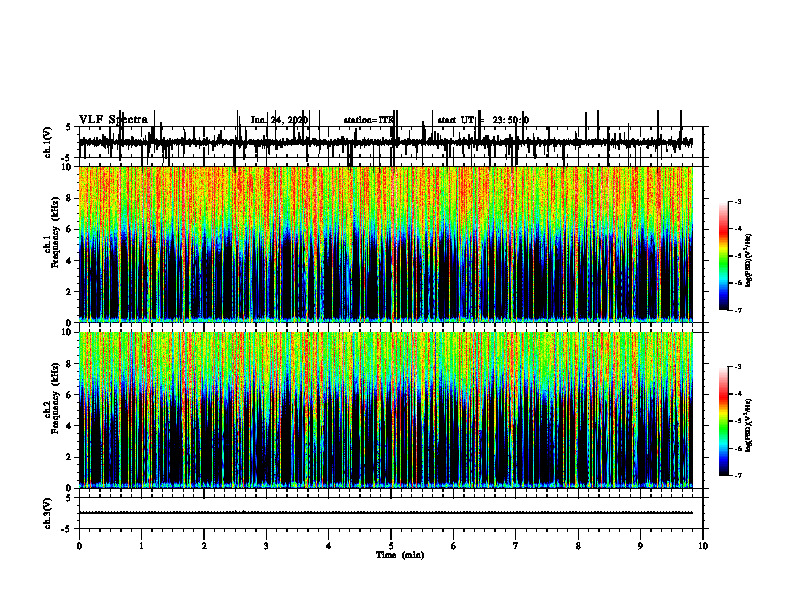Click time axis tick label "5"
Screen dimensions: 792x612
click(x=391, y=546)
